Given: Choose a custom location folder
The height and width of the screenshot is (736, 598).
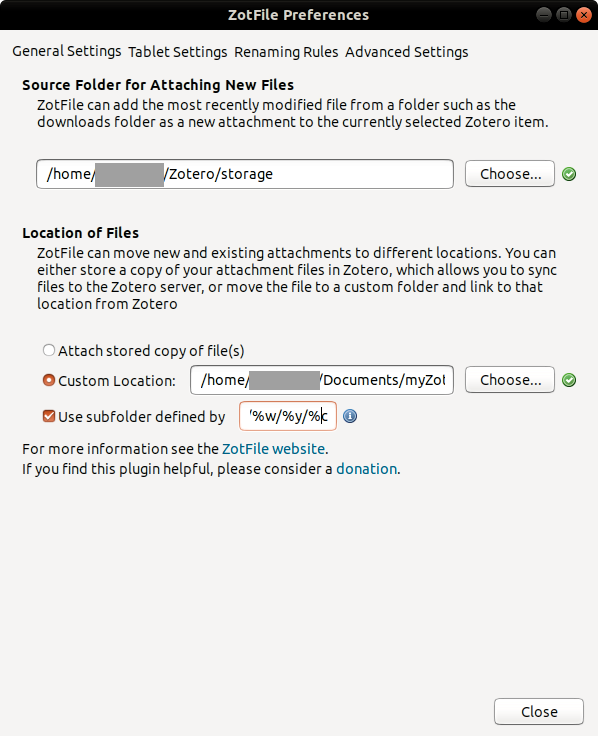Looking at the screenshot, I should coord(510,380).
